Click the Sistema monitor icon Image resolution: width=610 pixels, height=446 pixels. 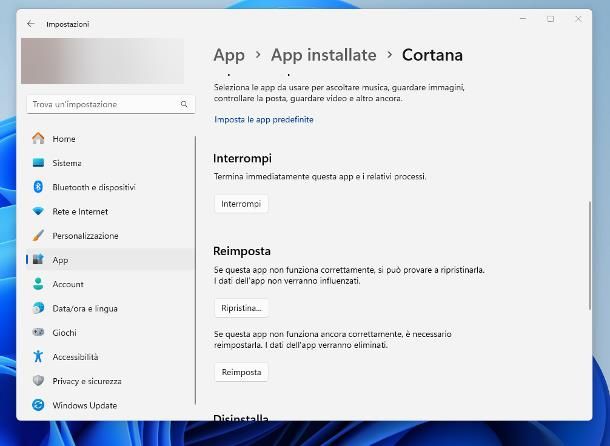(38, 163)
